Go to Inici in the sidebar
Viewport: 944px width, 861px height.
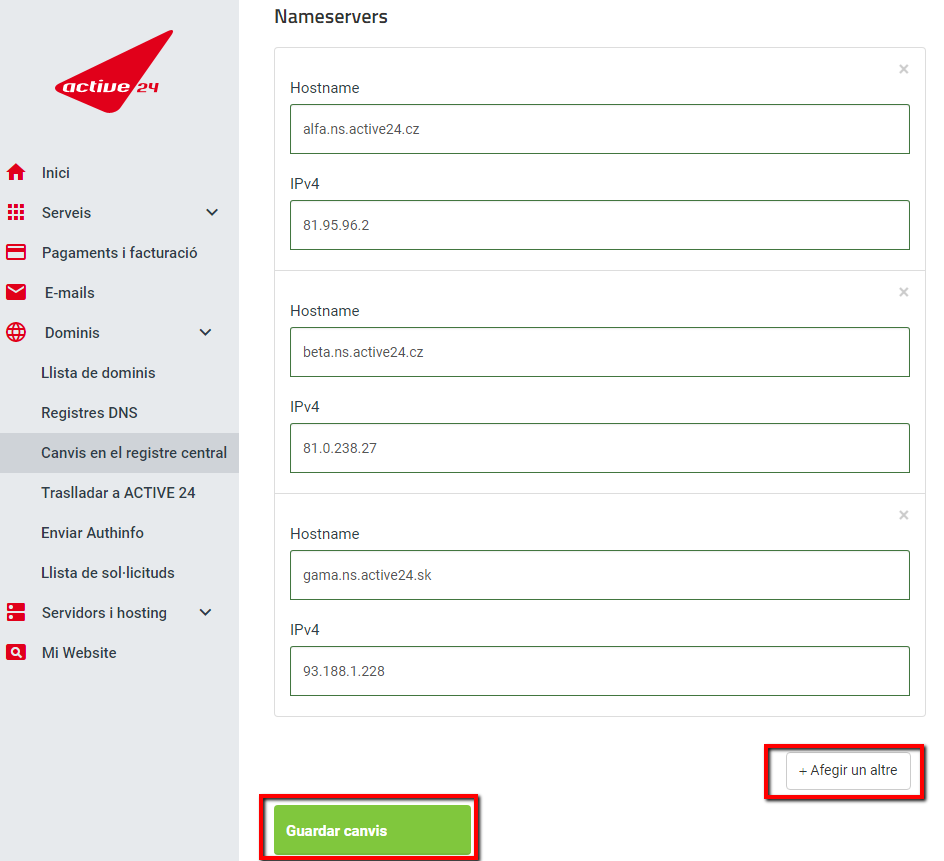coord(55,173)
